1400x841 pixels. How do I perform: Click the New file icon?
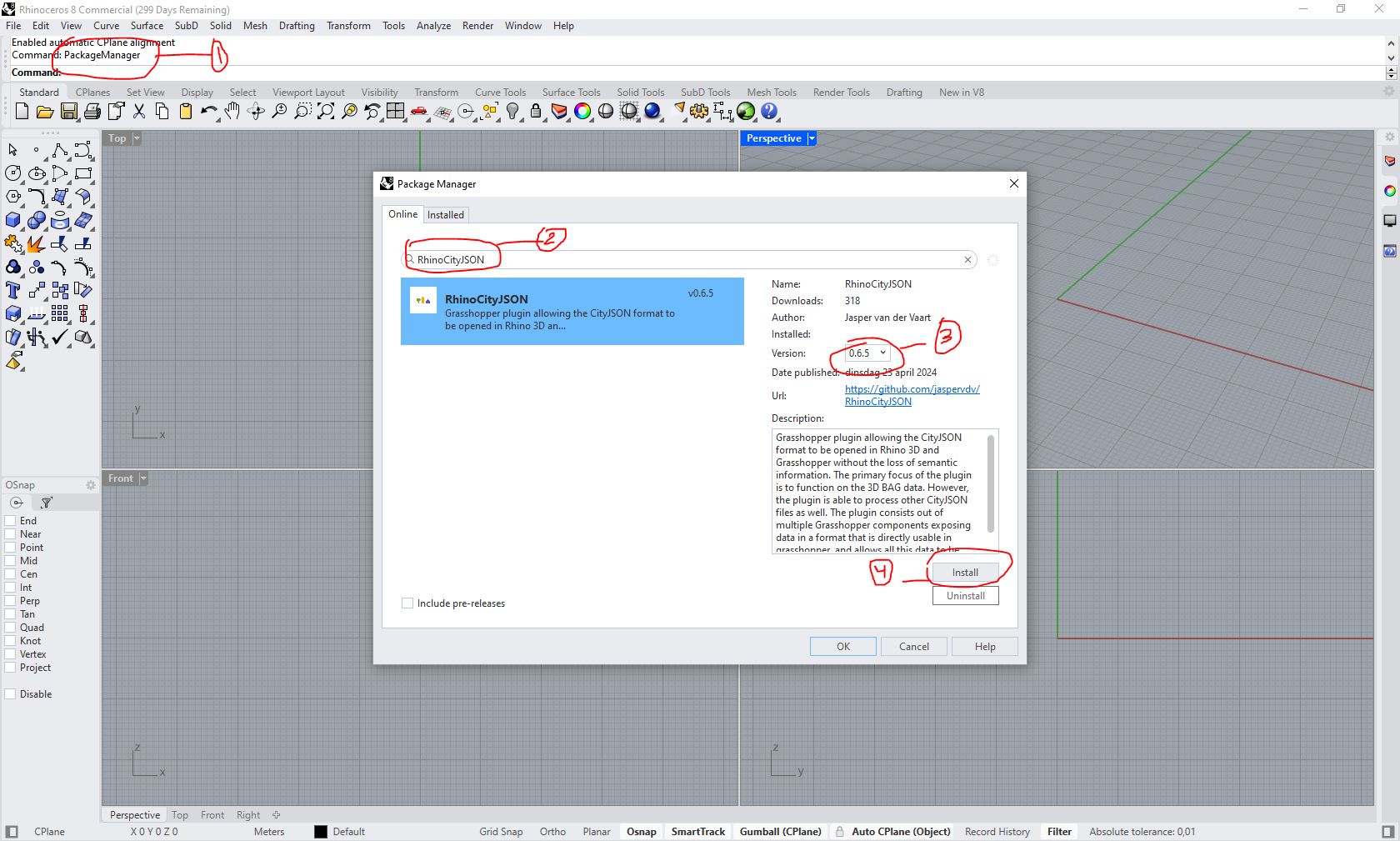[x=22, y=111]
